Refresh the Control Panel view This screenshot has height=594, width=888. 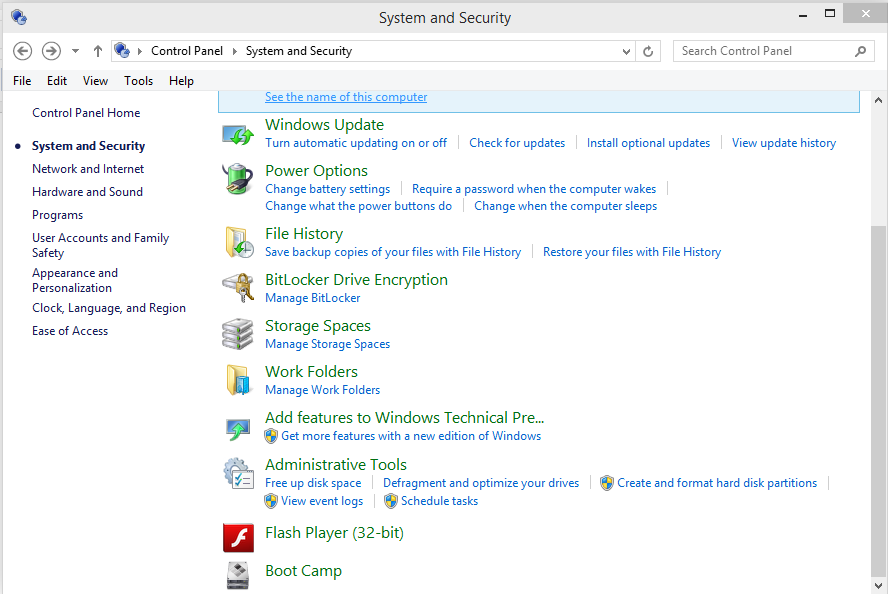coord(648,52)
